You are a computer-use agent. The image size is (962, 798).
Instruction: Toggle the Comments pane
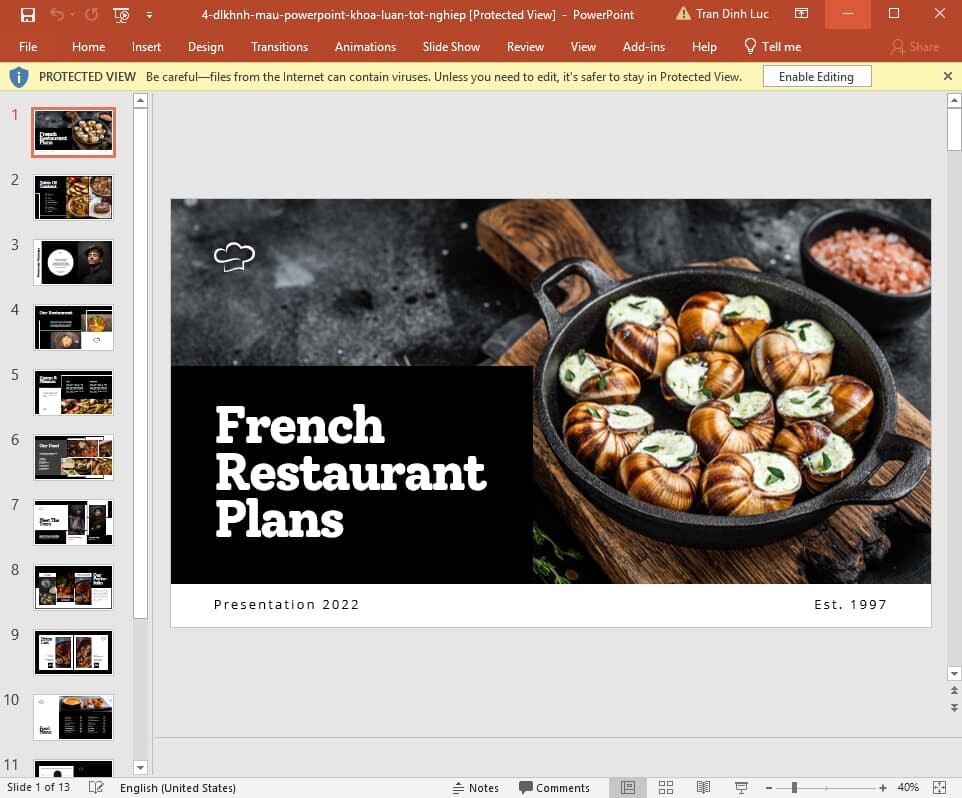(x=556, y=787)
